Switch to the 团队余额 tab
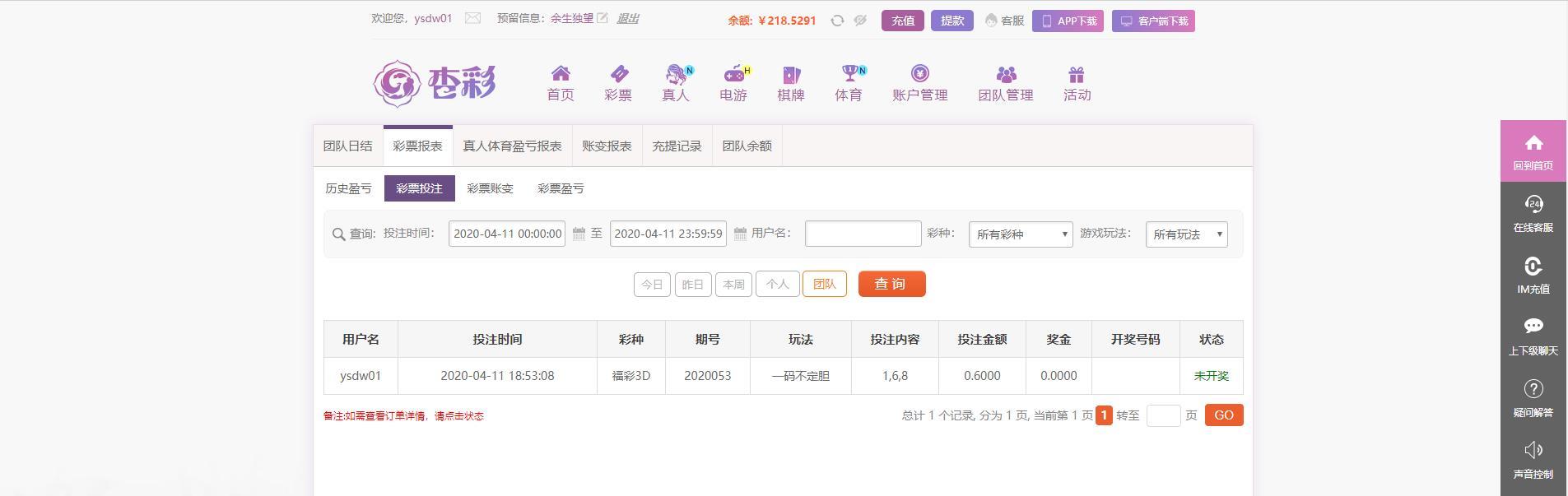The height and width of the screenshot is (496, 1568). pos(747,146)
